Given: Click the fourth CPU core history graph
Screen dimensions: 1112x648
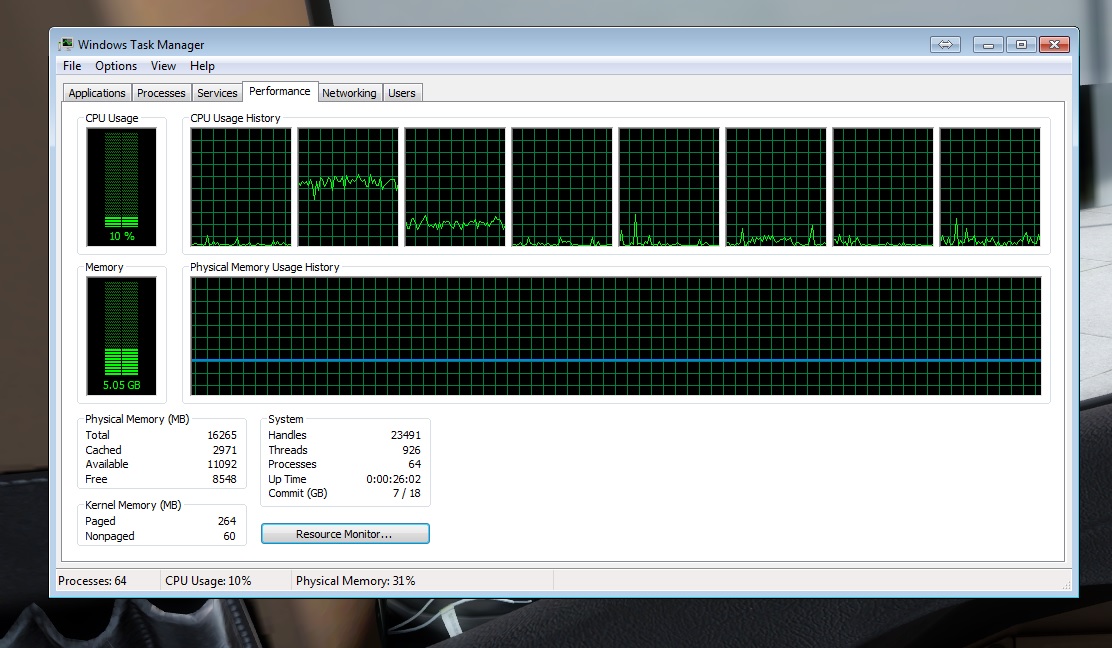Looking at the screenshot, I should (562, 187).
